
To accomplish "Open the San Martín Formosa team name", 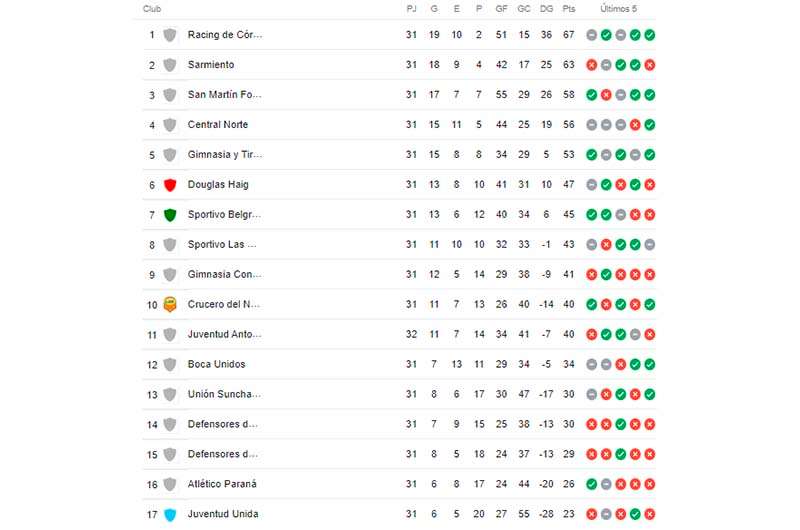I will pyautogui.click(x=224, y=94).
